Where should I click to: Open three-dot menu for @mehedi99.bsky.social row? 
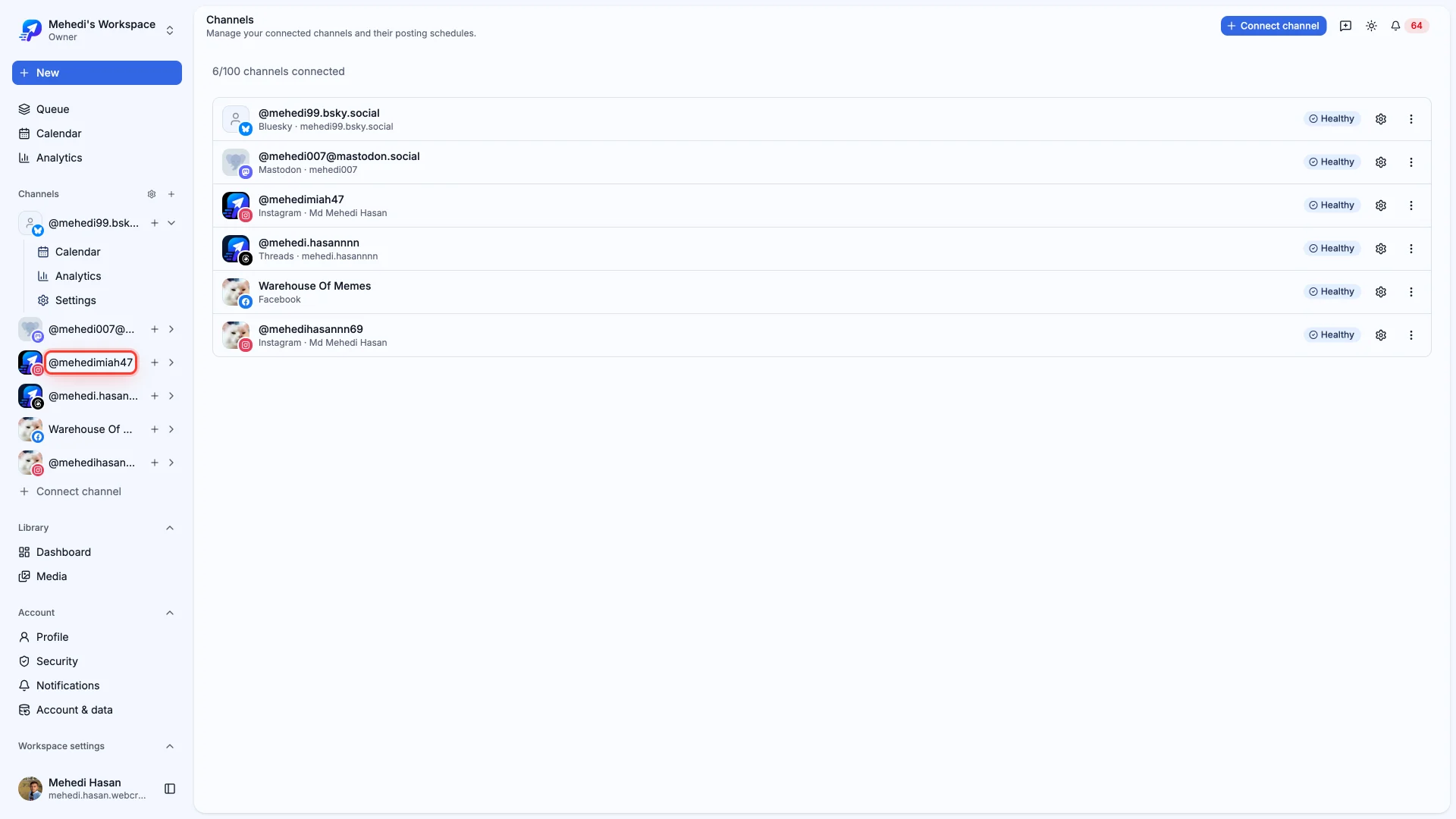1411,119
